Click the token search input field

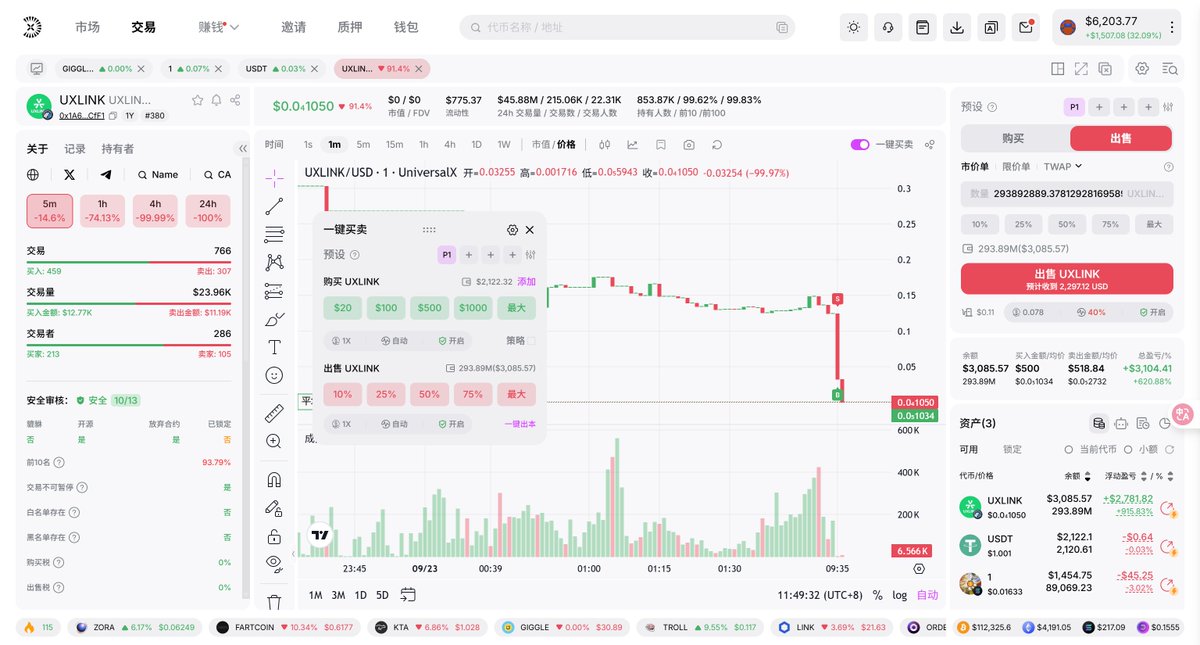click(627, 27)
